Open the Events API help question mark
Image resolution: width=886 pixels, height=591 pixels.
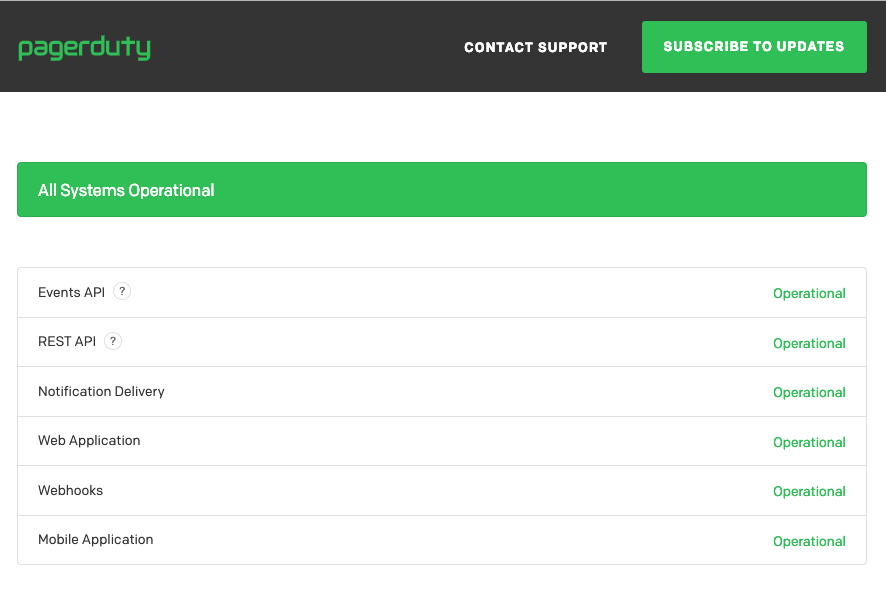122,292
